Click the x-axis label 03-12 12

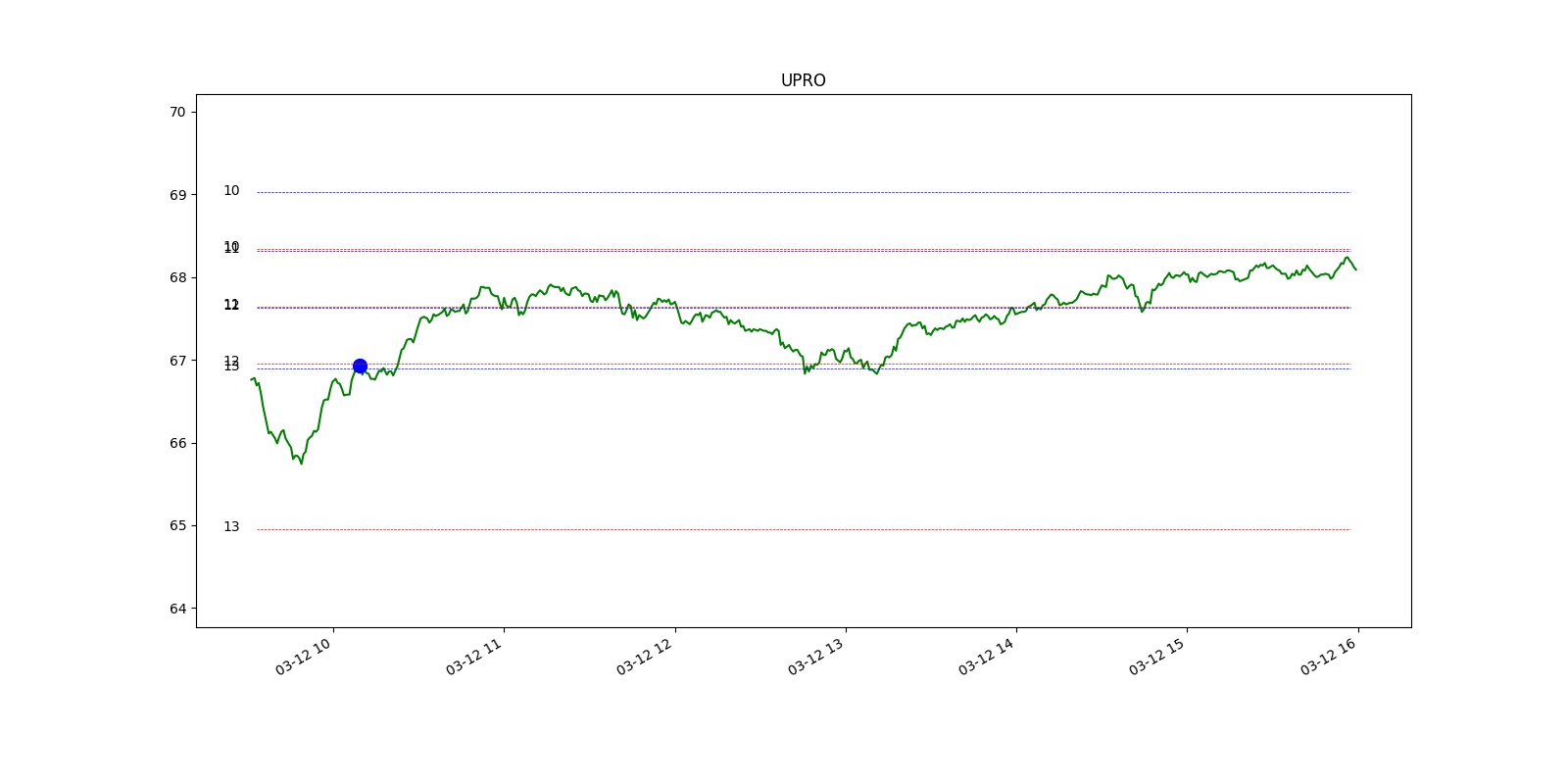coord(646,655)
